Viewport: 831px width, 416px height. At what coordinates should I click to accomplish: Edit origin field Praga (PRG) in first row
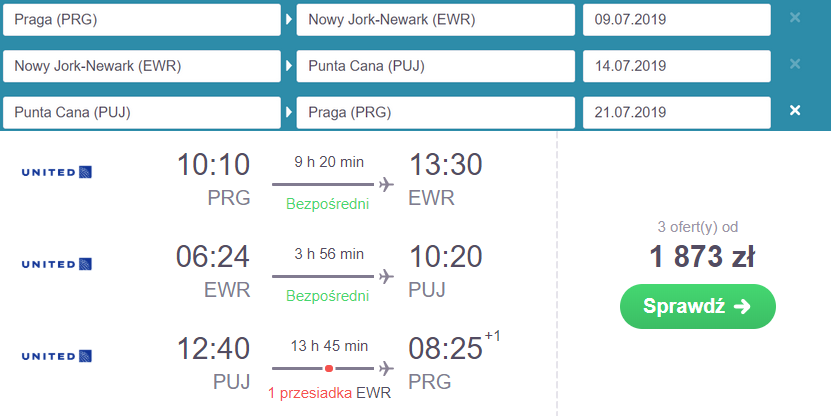(x=142, y=19)
